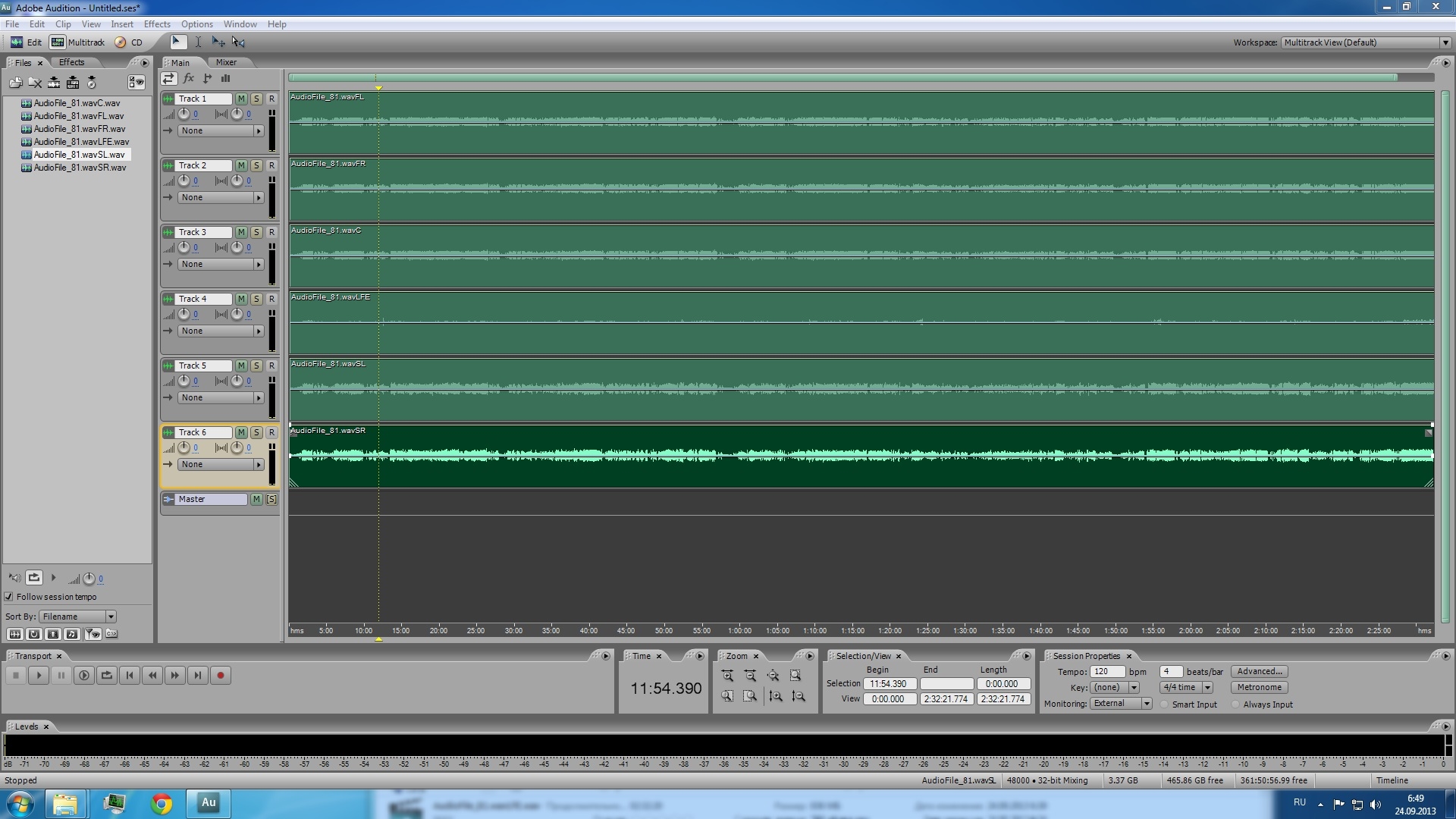Click the Import File icon in Files panel
Screen dimensions: 1456x819
click(15, 83)
